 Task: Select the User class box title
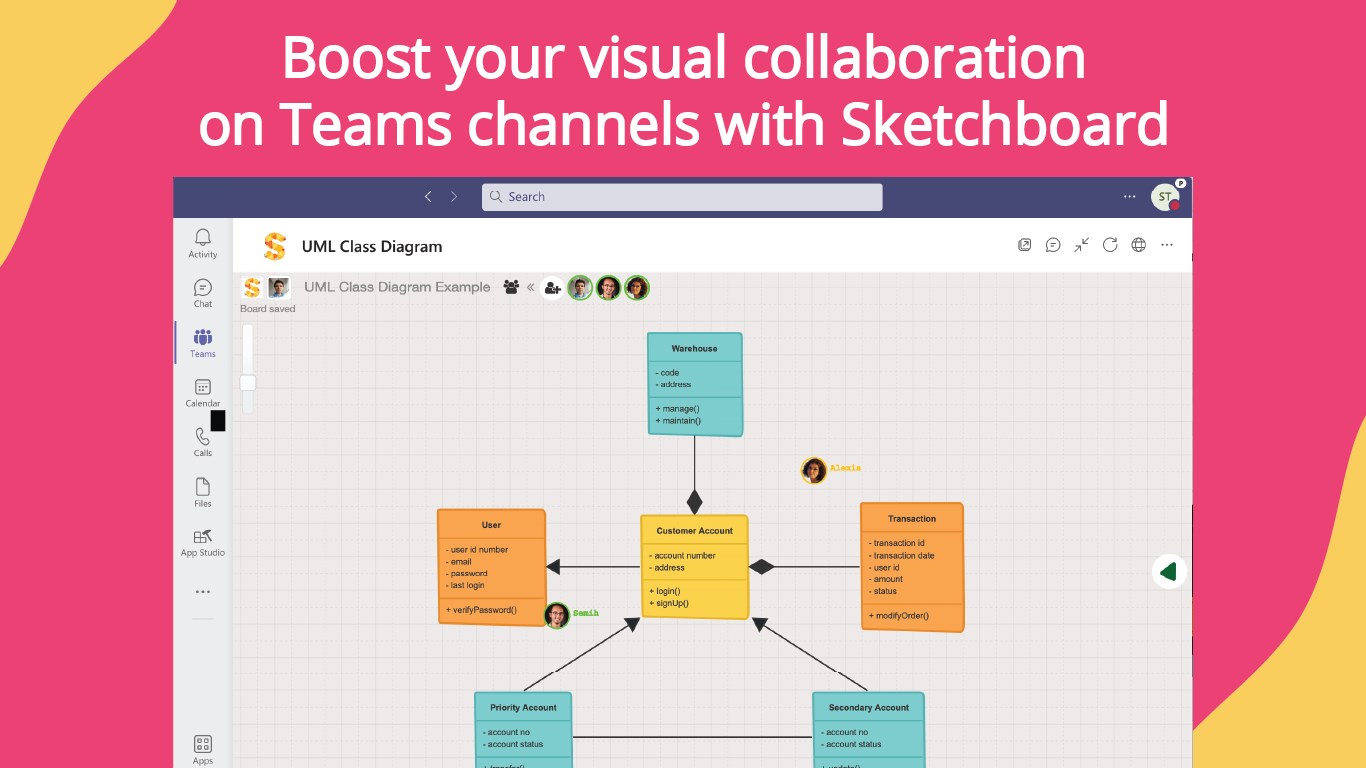click(491, 525)
